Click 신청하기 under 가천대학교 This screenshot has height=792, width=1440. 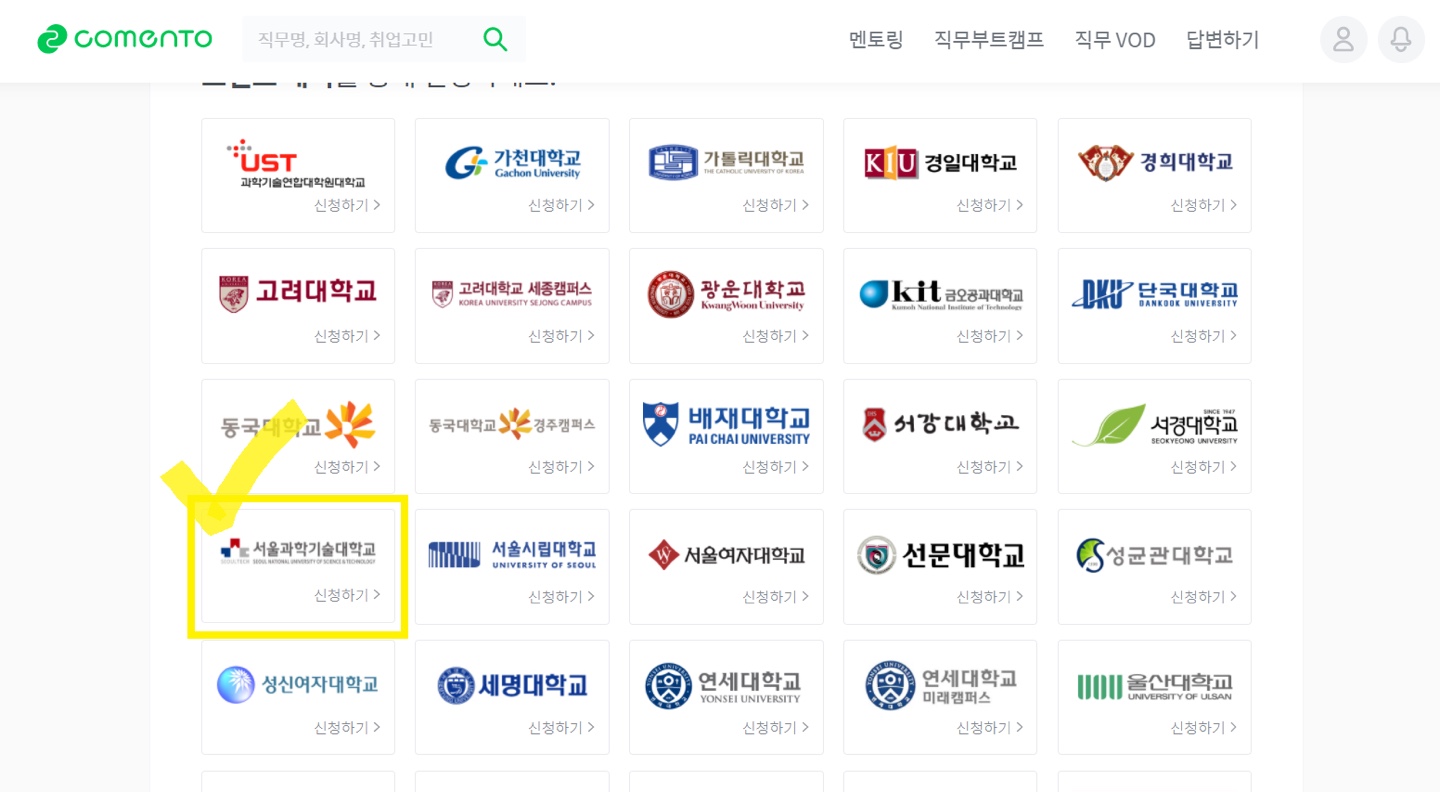tap(561, 205)
